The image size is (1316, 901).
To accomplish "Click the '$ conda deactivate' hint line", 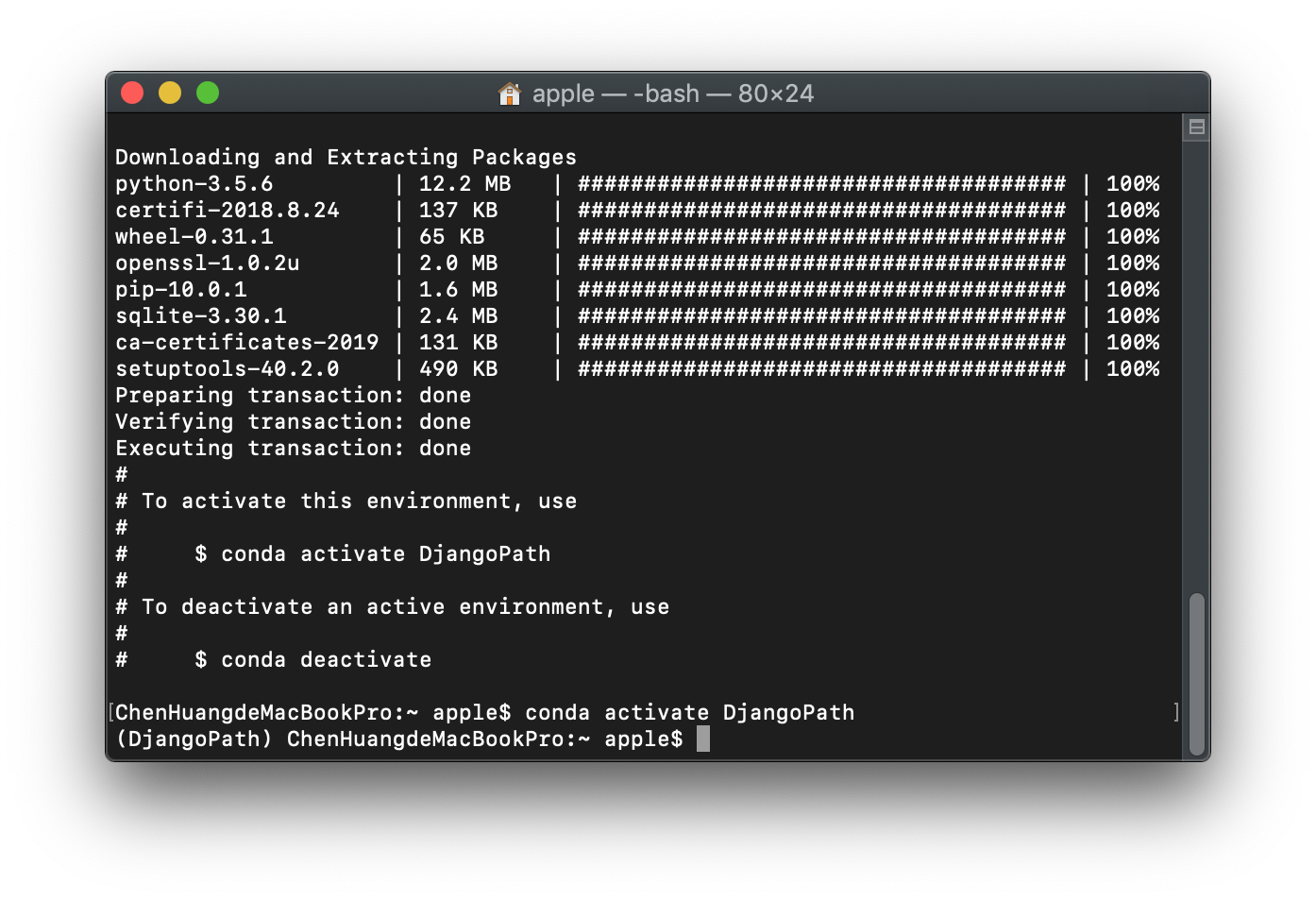I will click(312, 659).
